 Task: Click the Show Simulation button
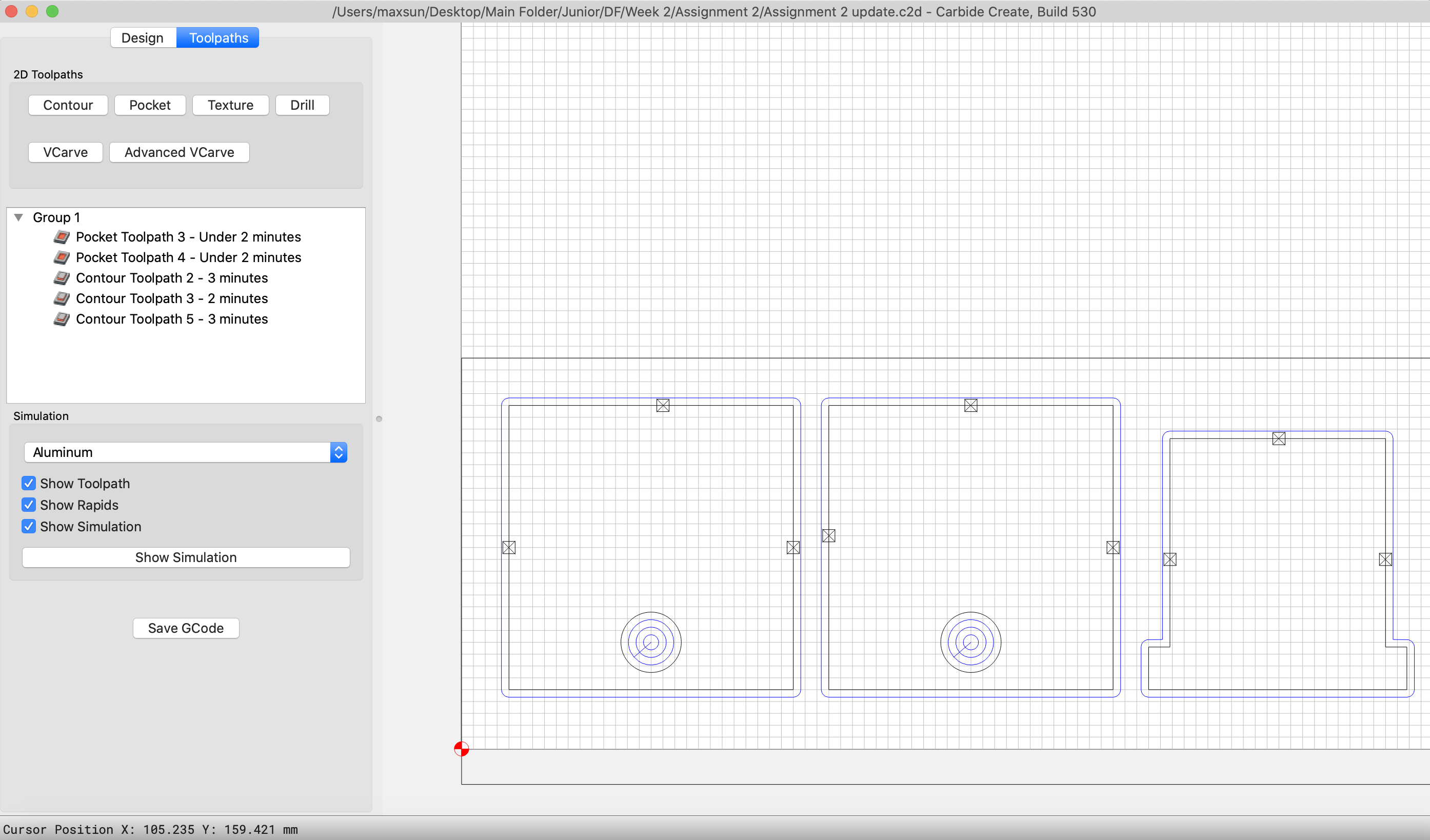(x=186, y=558)
